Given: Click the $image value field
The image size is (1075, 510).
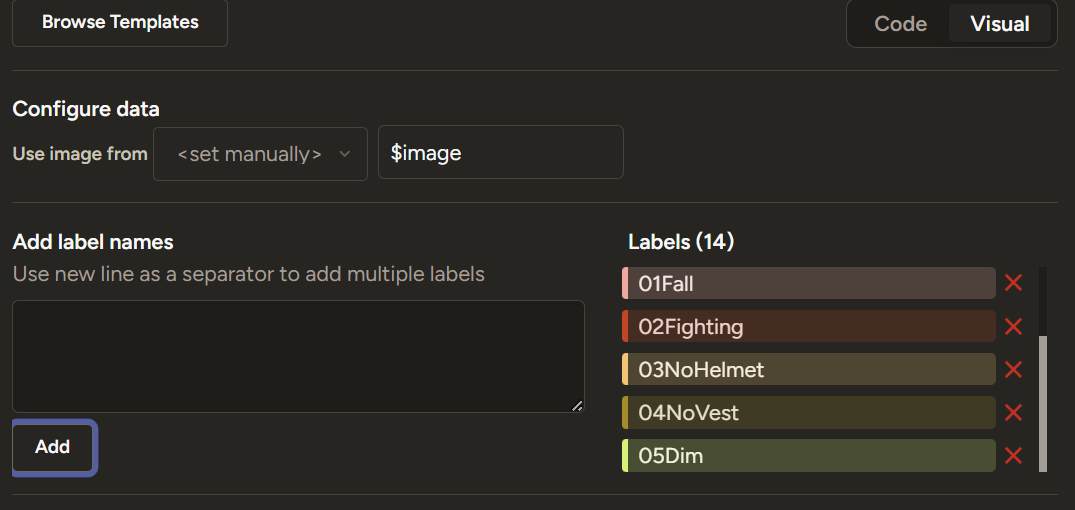Looking at the screenshot, I should 500,153.
